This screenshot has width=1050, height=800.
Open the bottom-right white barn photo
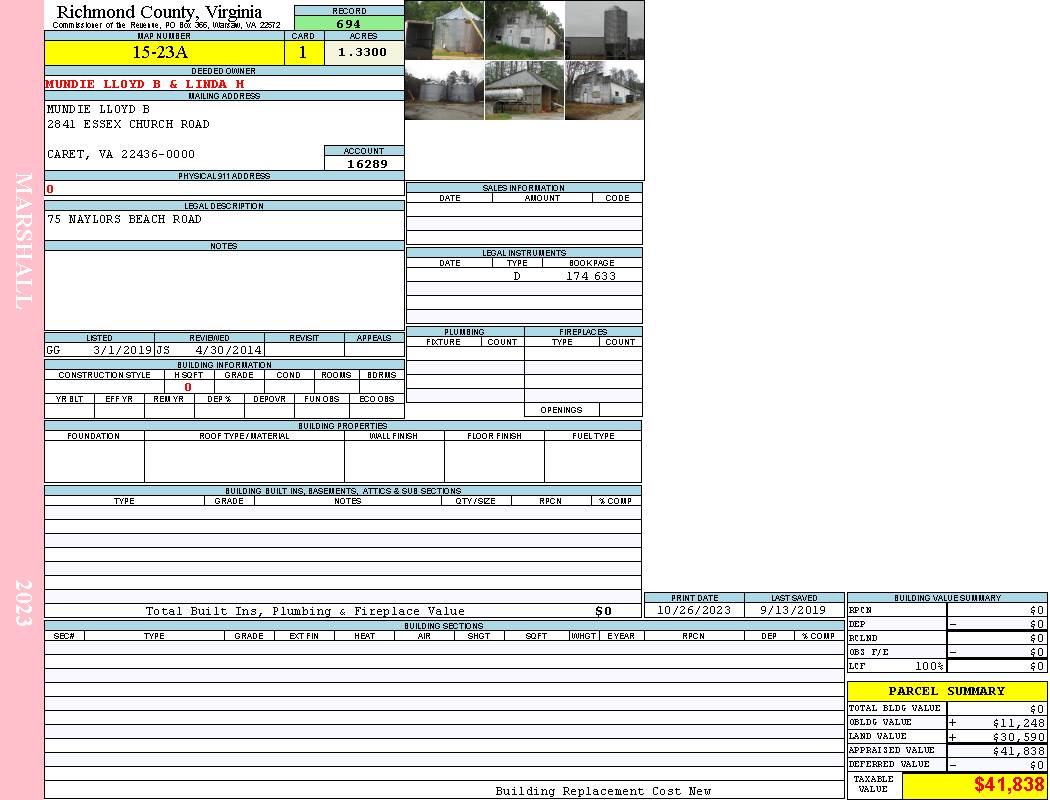(604, 90)
